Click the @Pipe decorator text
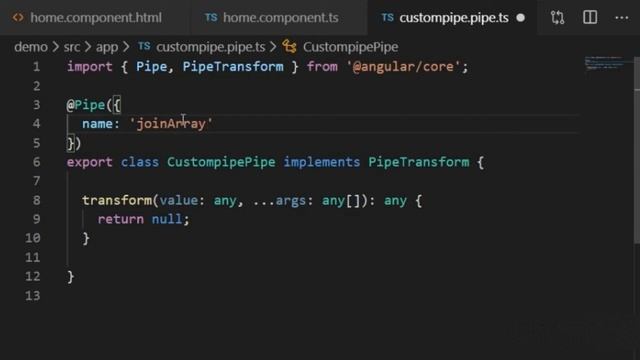The image size is (640, 360). point(86,105)
